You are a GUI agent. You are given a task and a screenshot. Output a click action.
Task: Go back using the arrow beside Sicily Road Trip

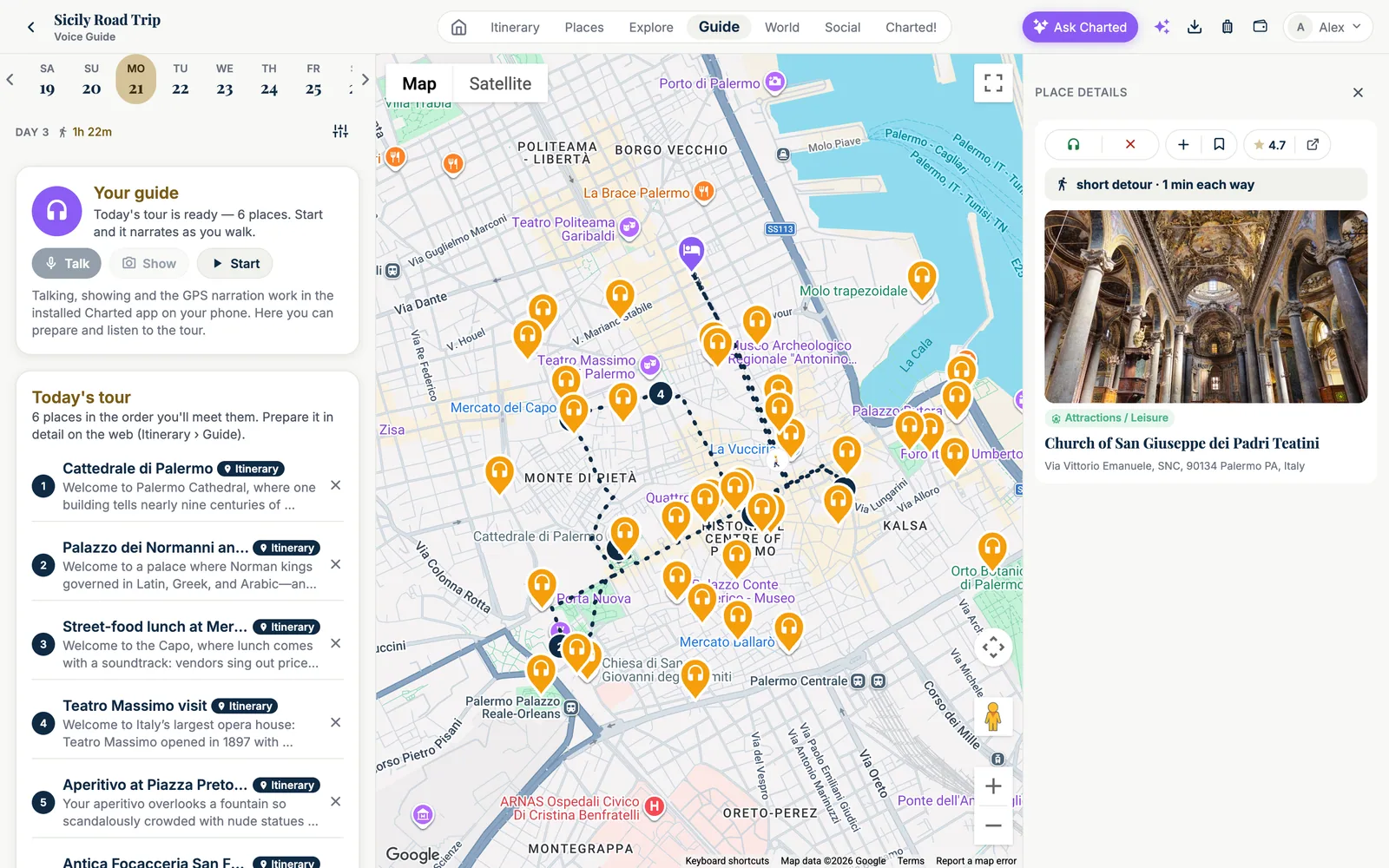tap(31, 27)
